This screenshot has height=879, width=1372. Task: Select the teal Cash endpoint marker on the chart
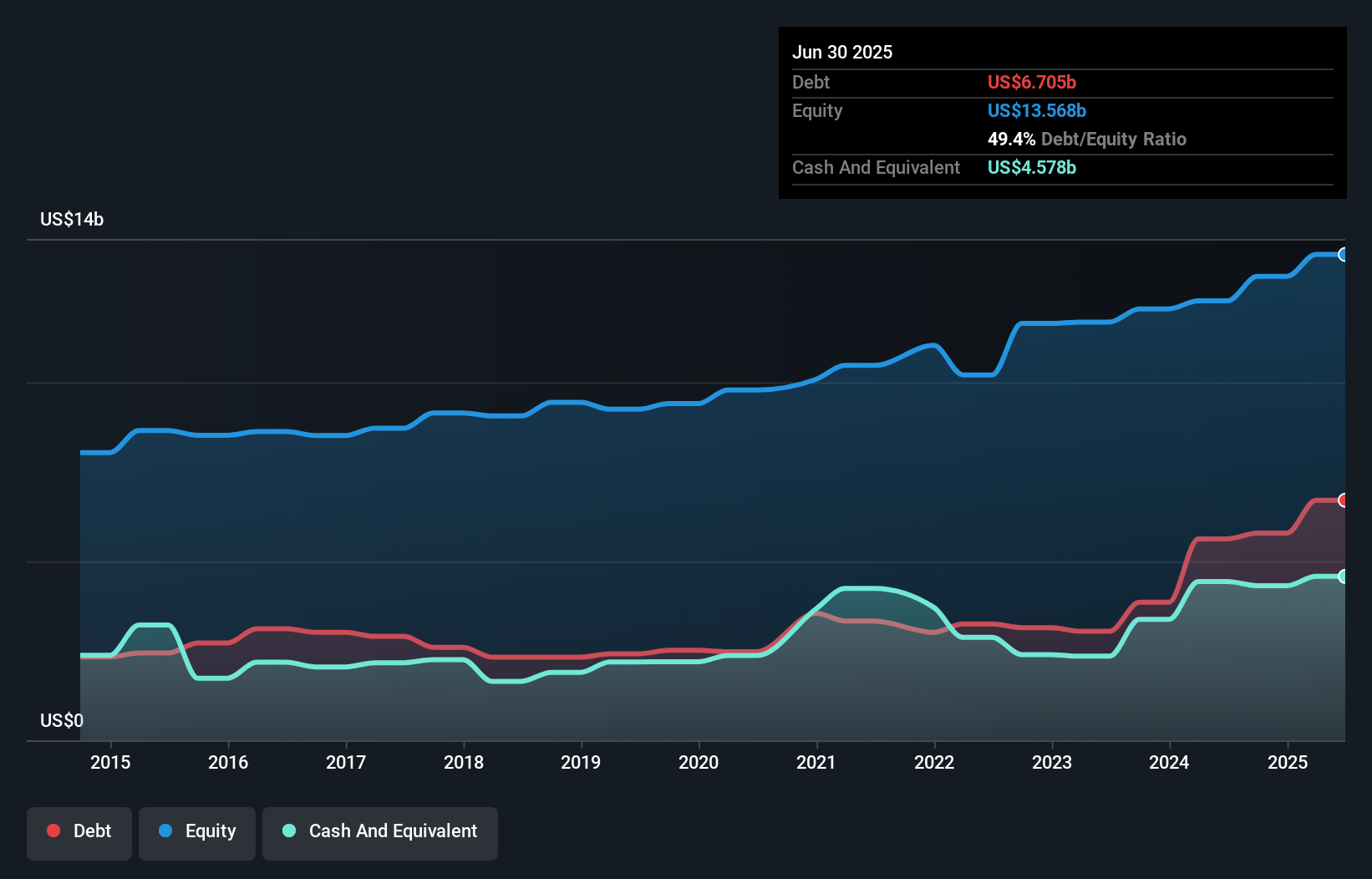tap(1343, 577)
